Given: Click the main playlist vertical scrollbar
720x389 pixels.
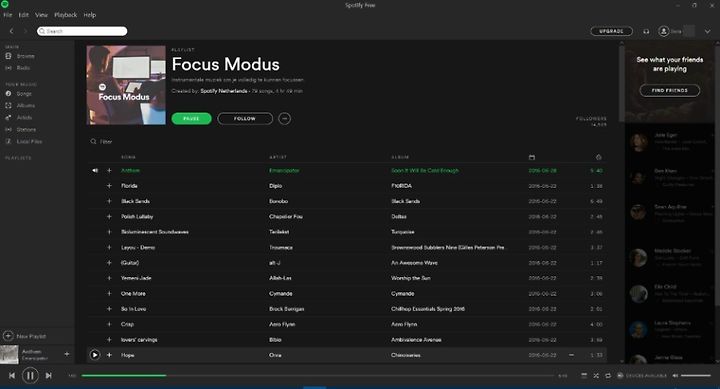Looking at the screenshot, I should tap(622, 83).
